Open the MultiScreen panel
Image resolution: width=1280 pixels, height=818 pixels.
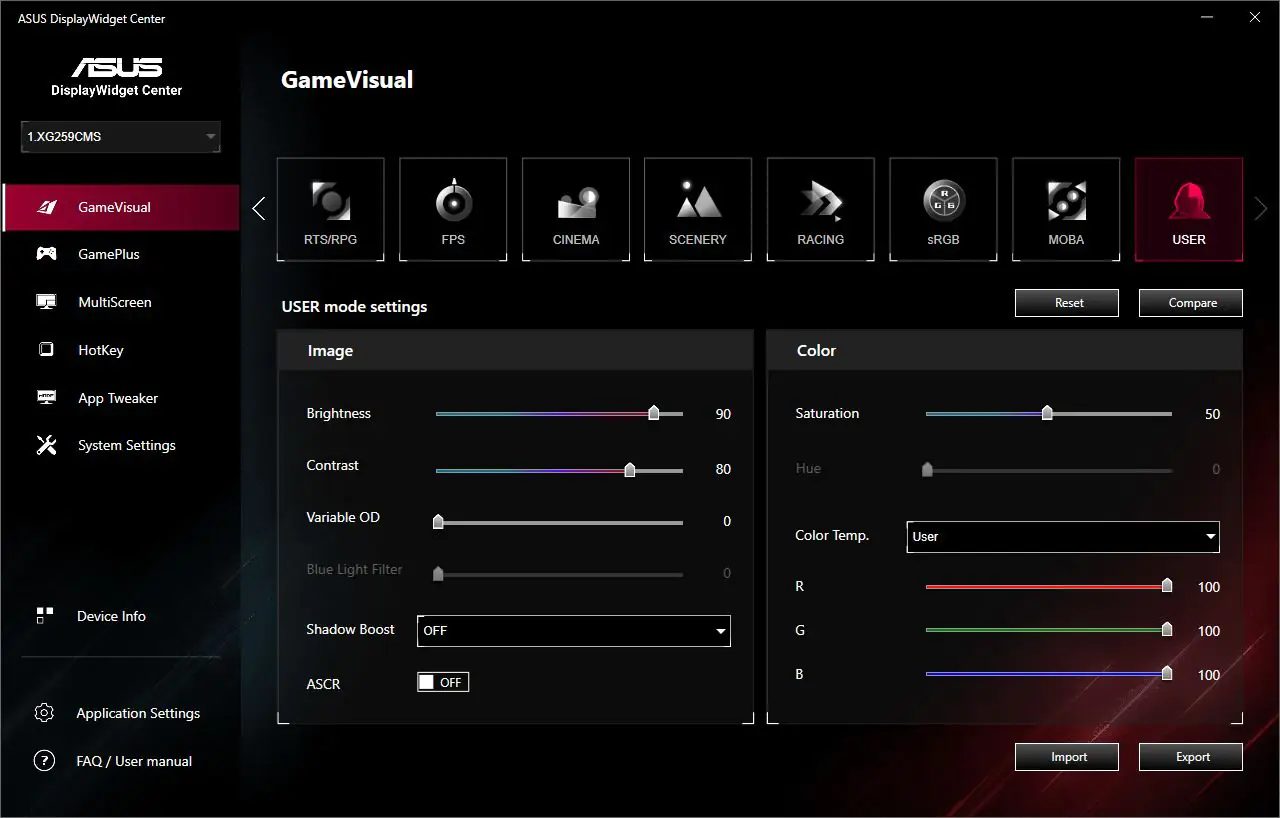(115, 302)
